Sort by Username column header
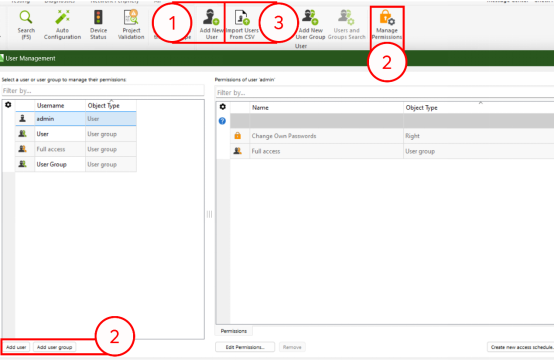This screenshot has width=554, height=362. (60, 106)
